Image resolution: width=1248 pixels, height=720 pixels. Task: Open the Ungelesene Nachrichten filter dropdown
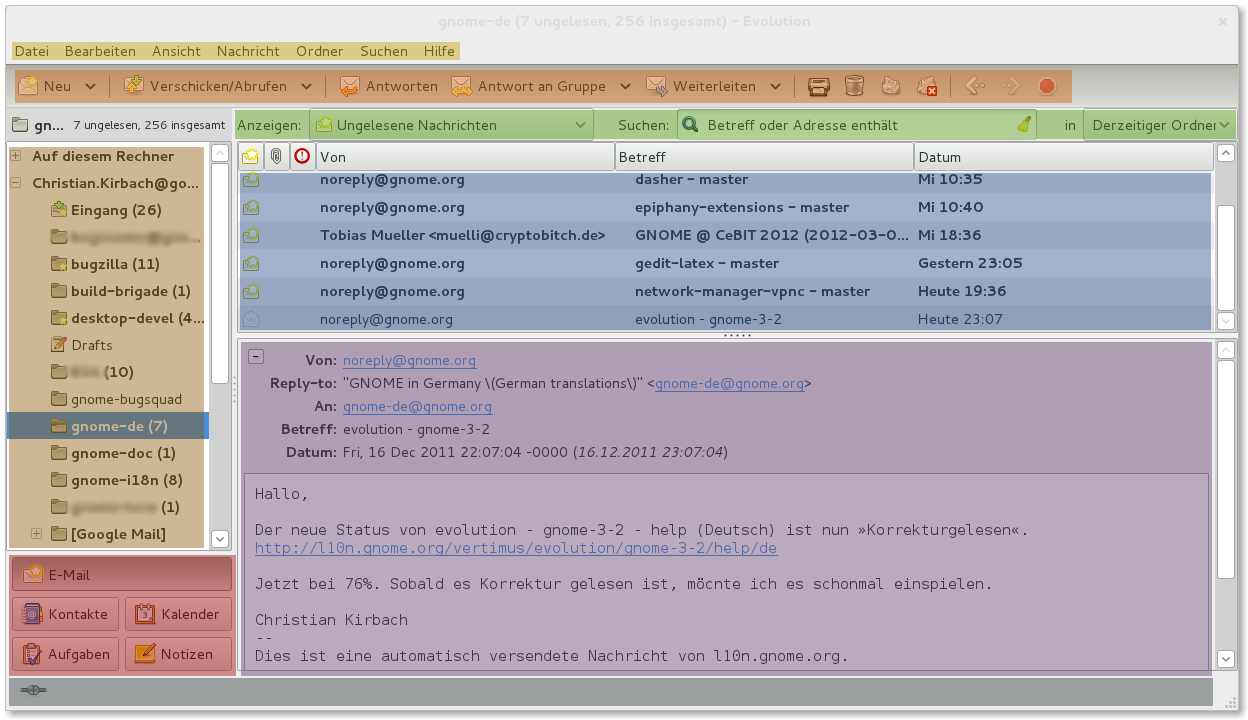click(452, 125)
